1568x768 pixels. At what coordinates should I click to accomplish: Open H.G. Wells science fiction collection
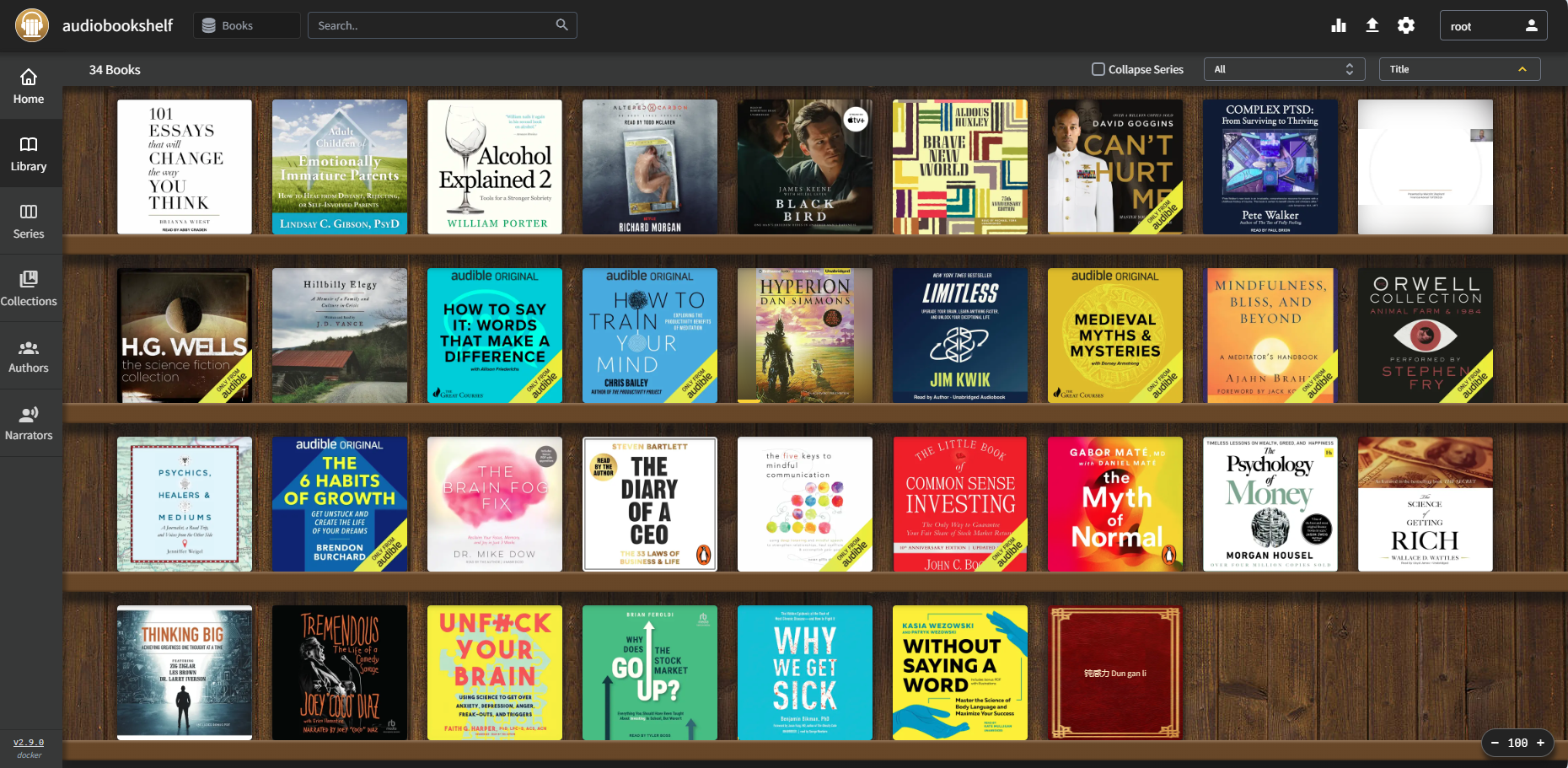tap(185, 336)
